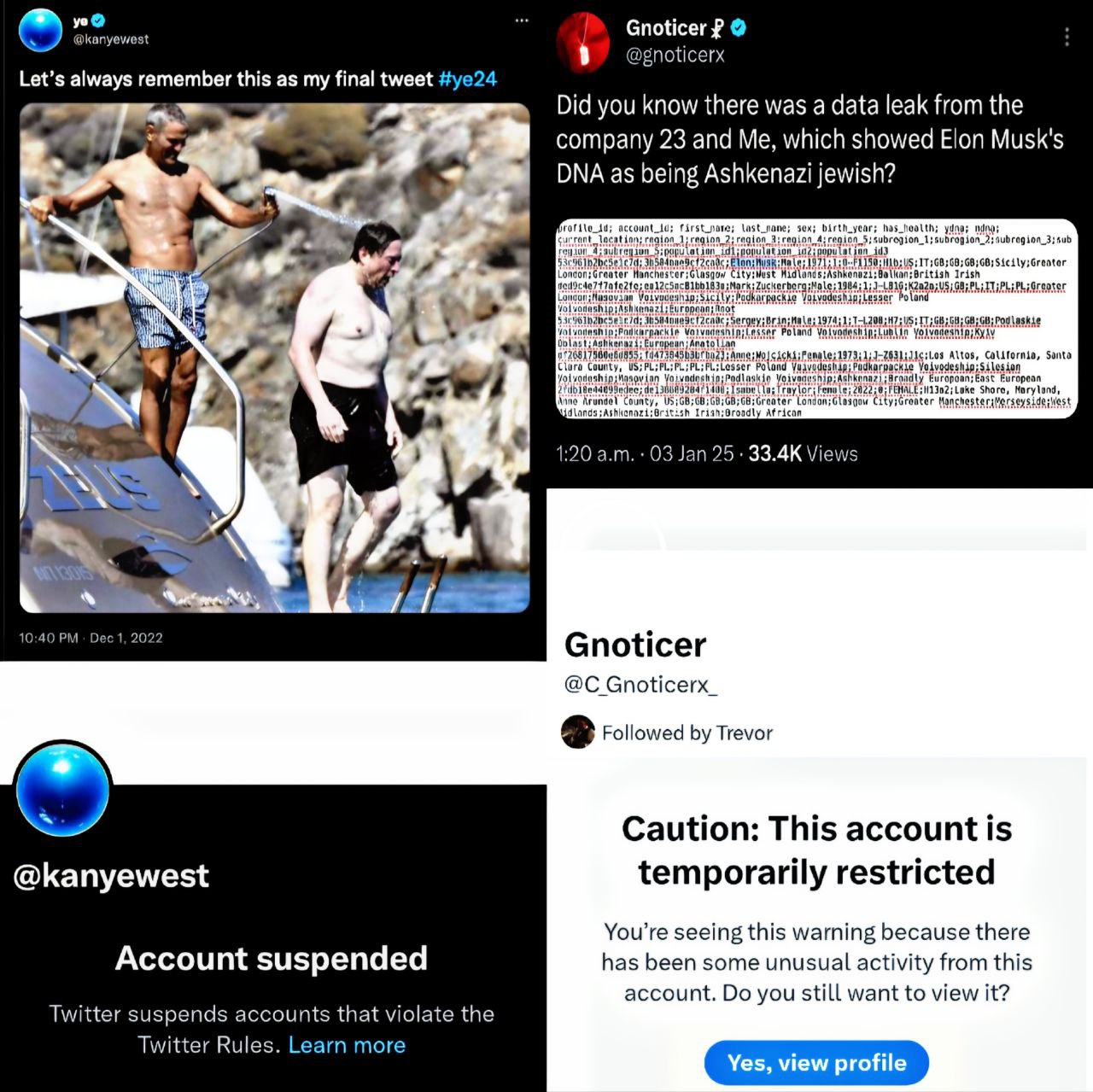Open the @C_Gnoticerx_ handle
The width and height of the screenshot is (1093, 1092).
(640, 685)
